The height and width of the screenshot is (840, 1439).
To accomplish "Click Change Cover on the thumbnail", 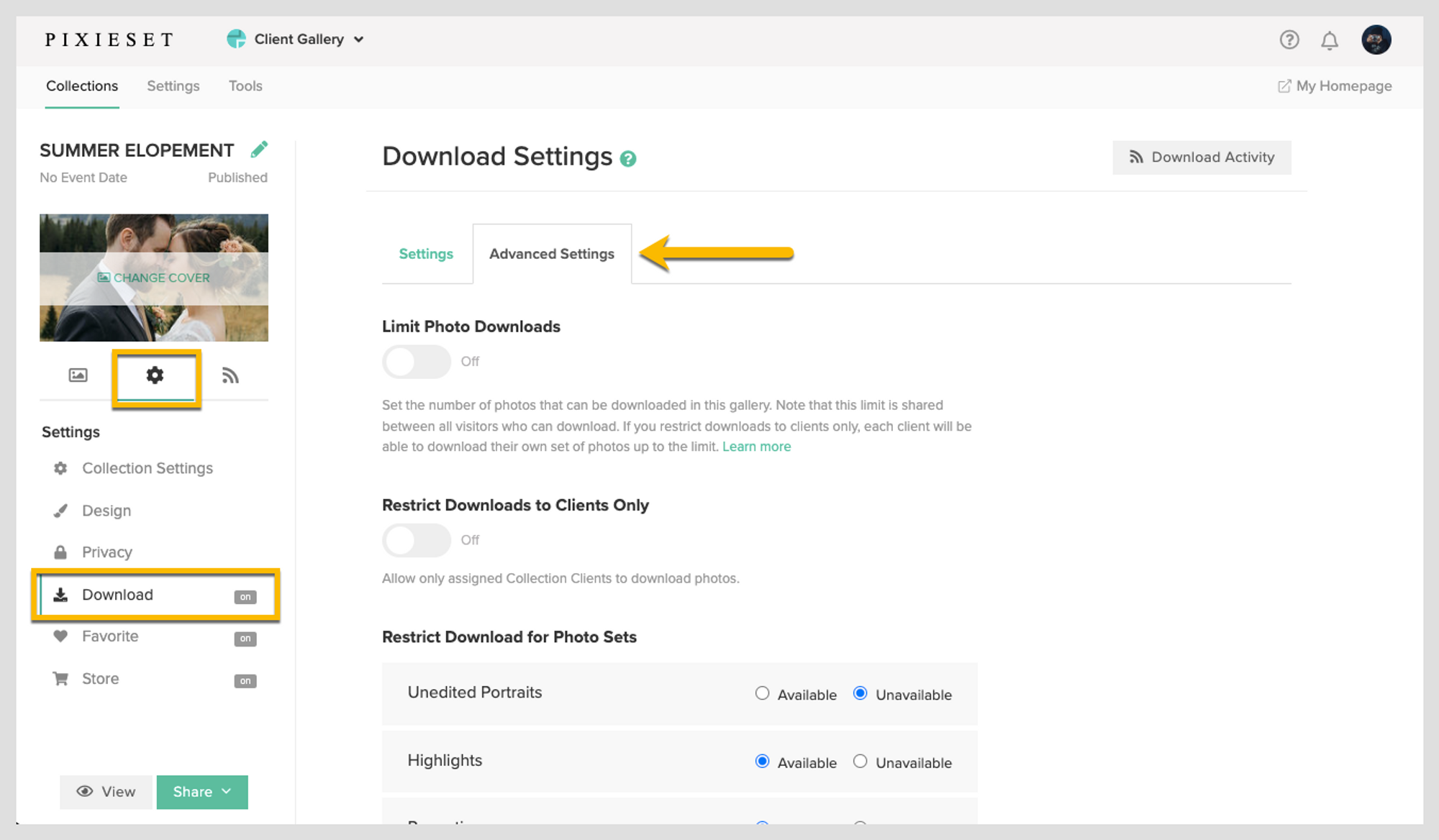I will (x=153, y=278).
